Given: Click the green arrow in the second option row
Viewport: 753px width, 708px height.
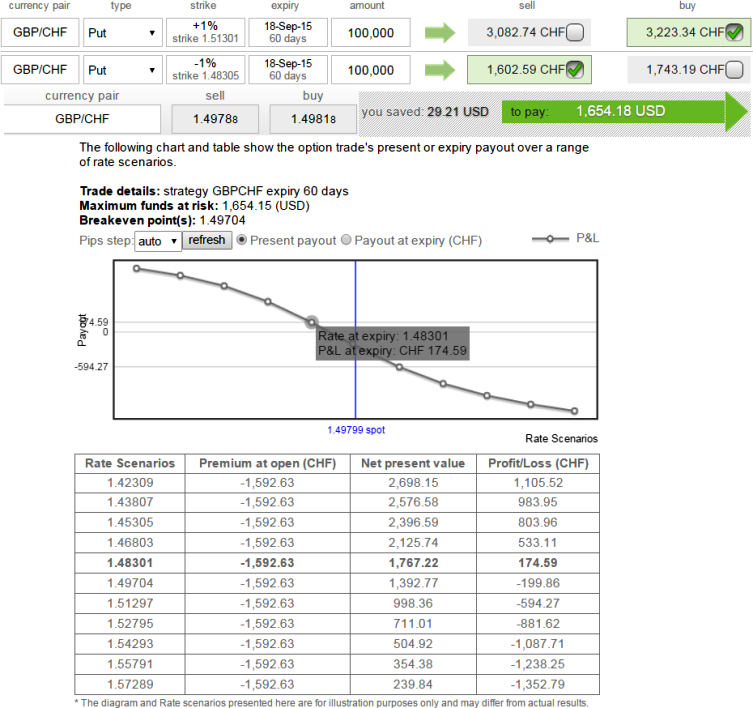Looking at the screenshot, I should 439,70.
